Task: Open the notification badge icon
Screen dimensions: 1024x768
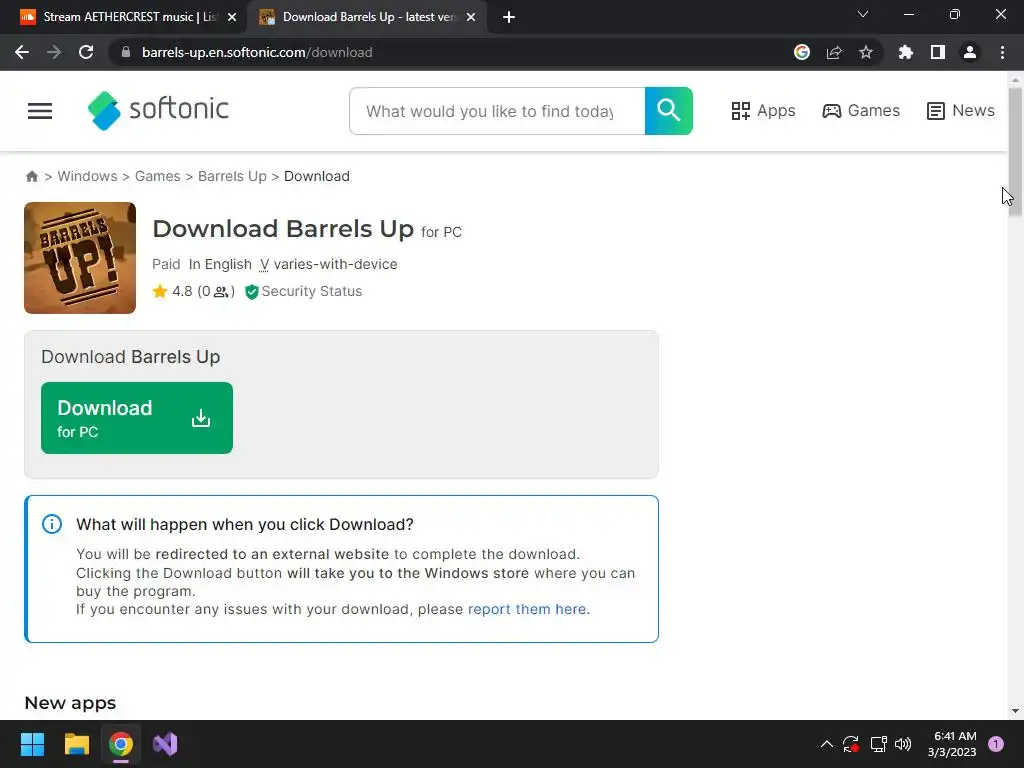Action: pos(996,744)
